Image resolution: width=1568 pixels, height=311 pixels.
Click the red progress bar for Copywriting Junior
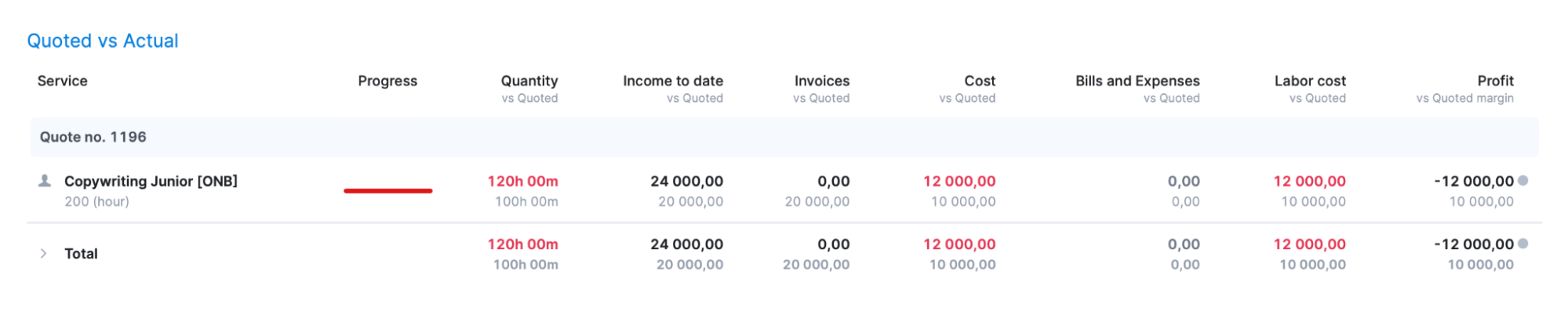coord(387,190)
